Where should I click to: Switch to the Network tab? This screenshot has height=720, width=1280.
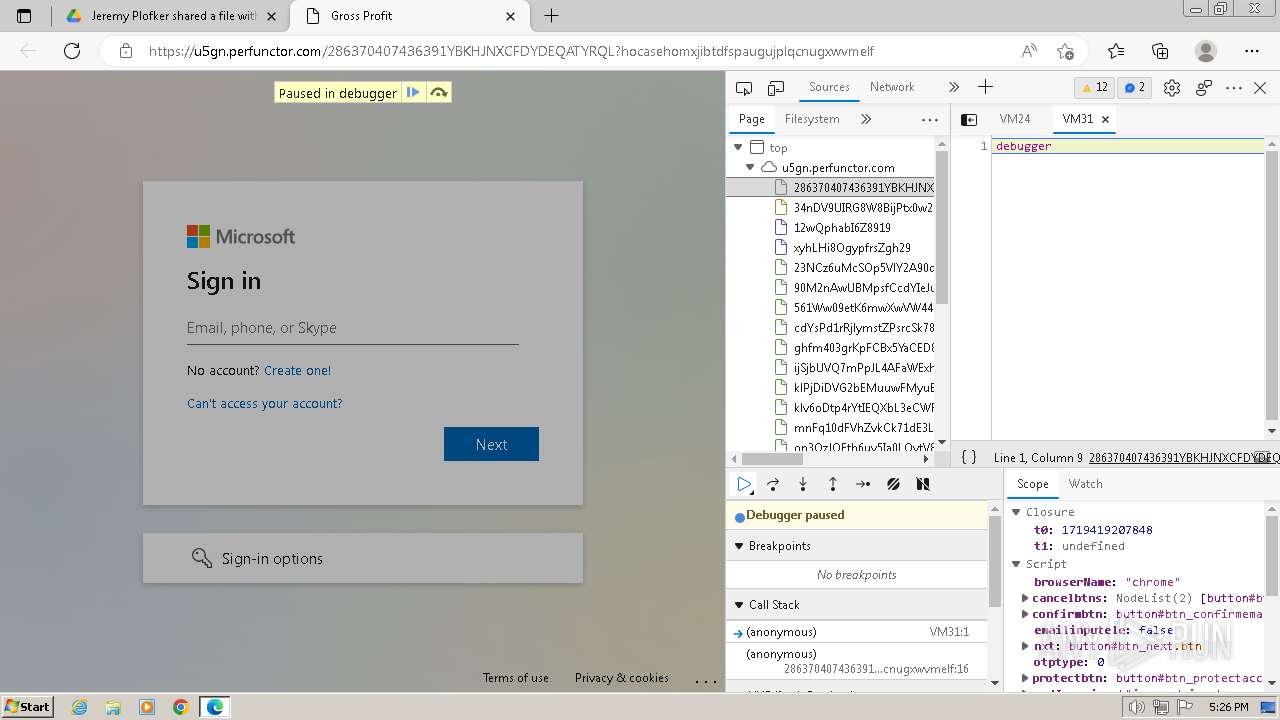[892, 87]
